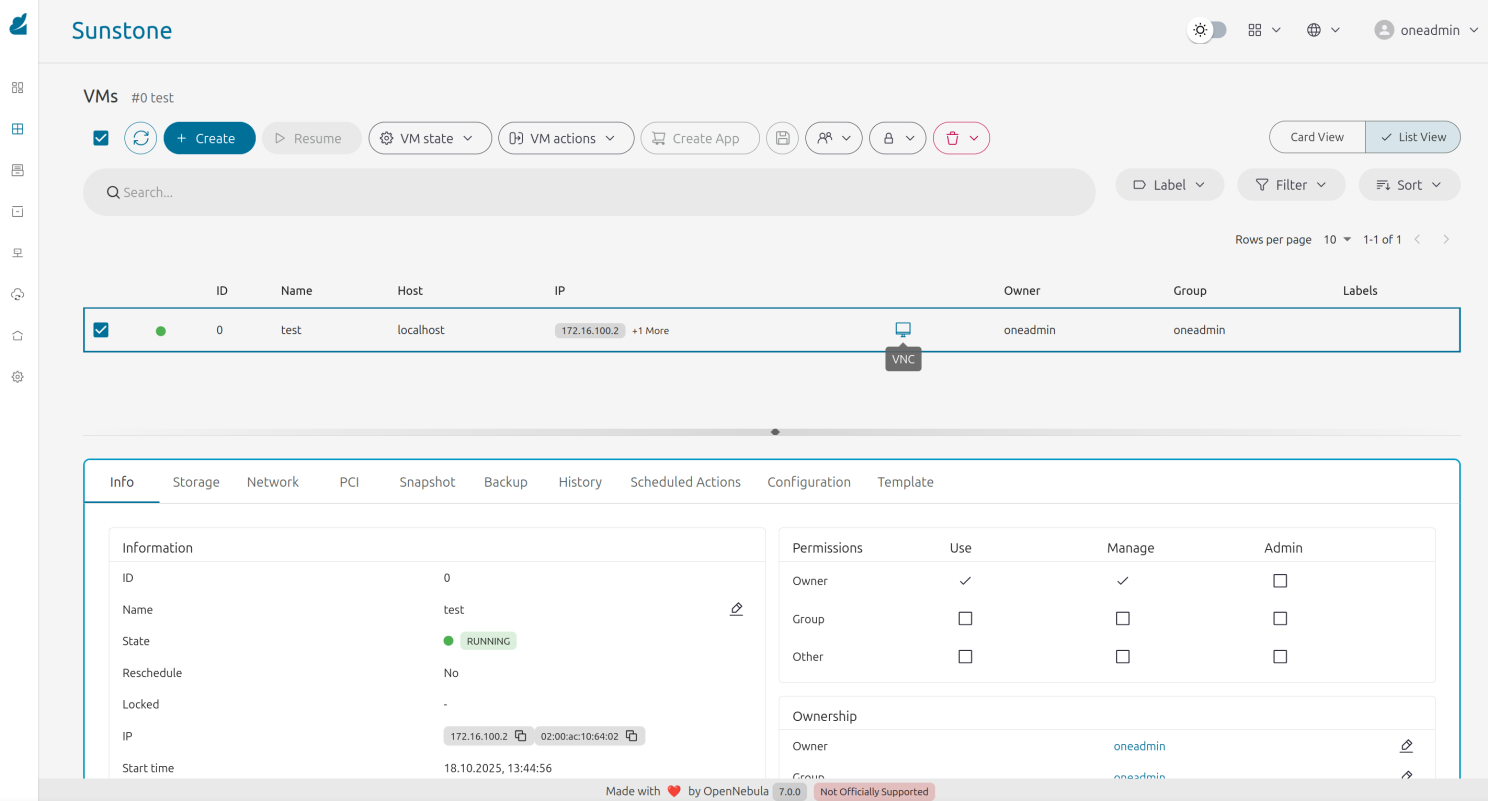Open the Scheduled Actions tab

click(685, 482)
